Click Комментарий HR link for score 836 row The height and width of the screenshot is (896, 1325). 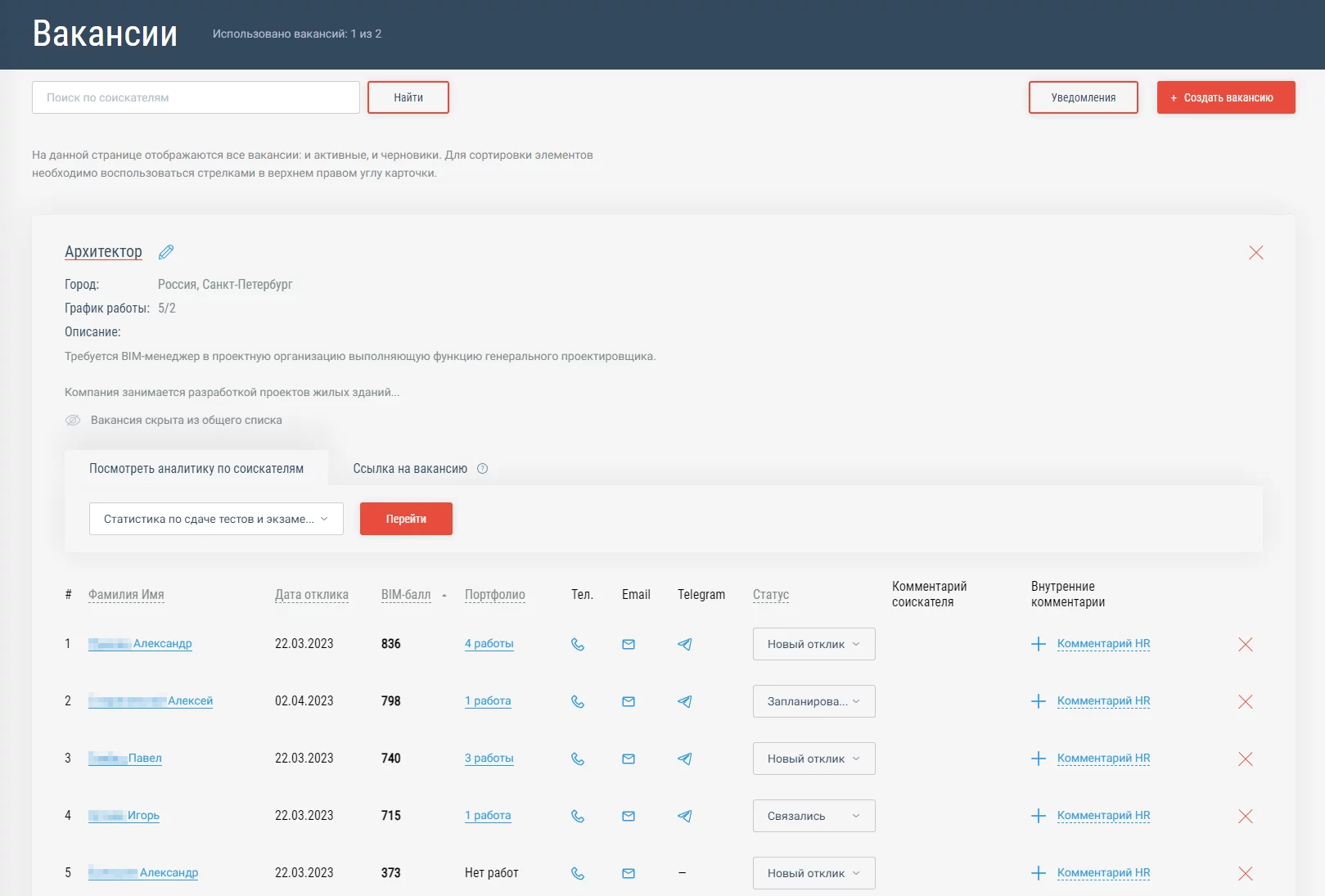[1103, 644]
